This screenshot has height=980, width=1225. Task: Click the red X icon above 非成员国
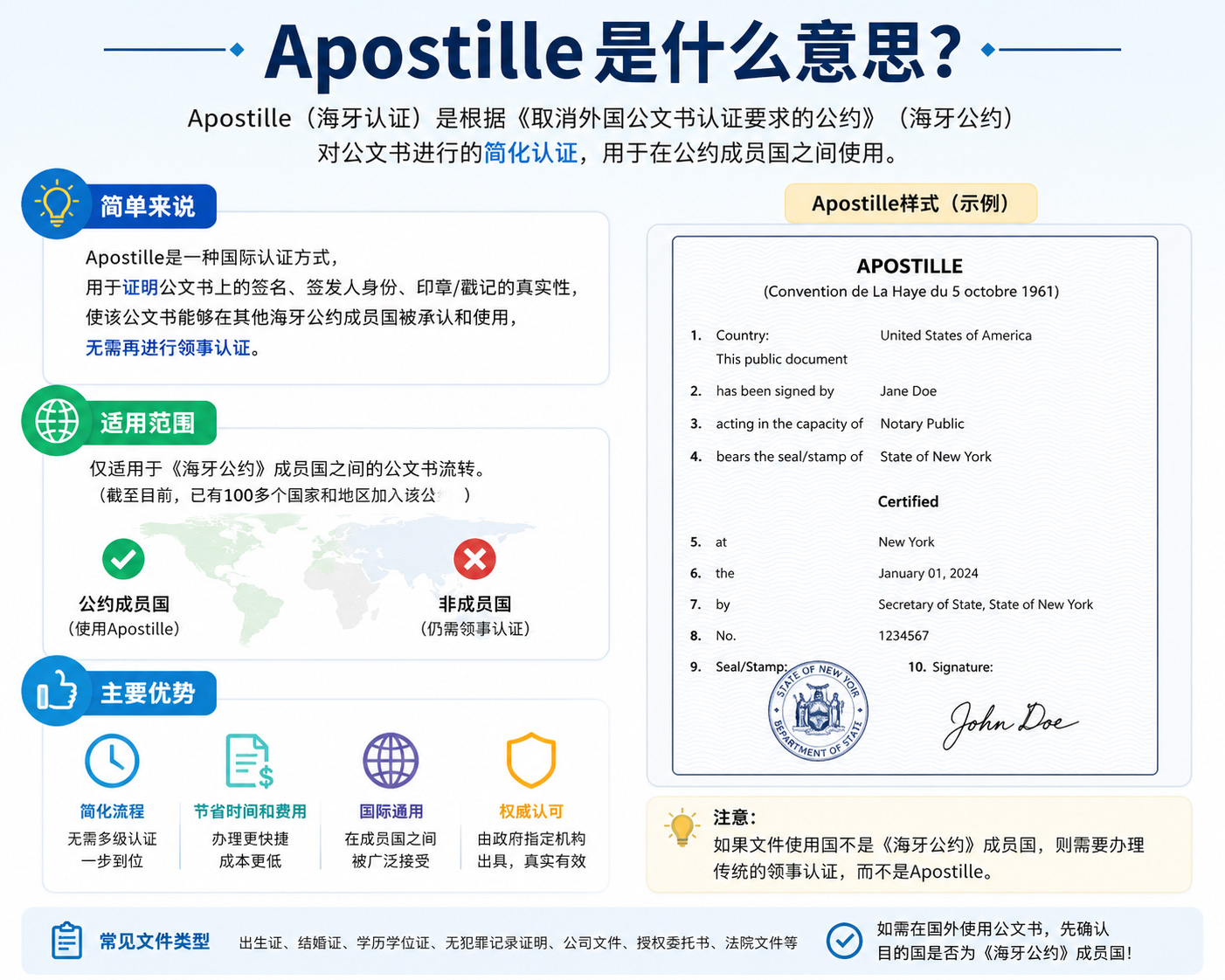click(x=474, y=559)
